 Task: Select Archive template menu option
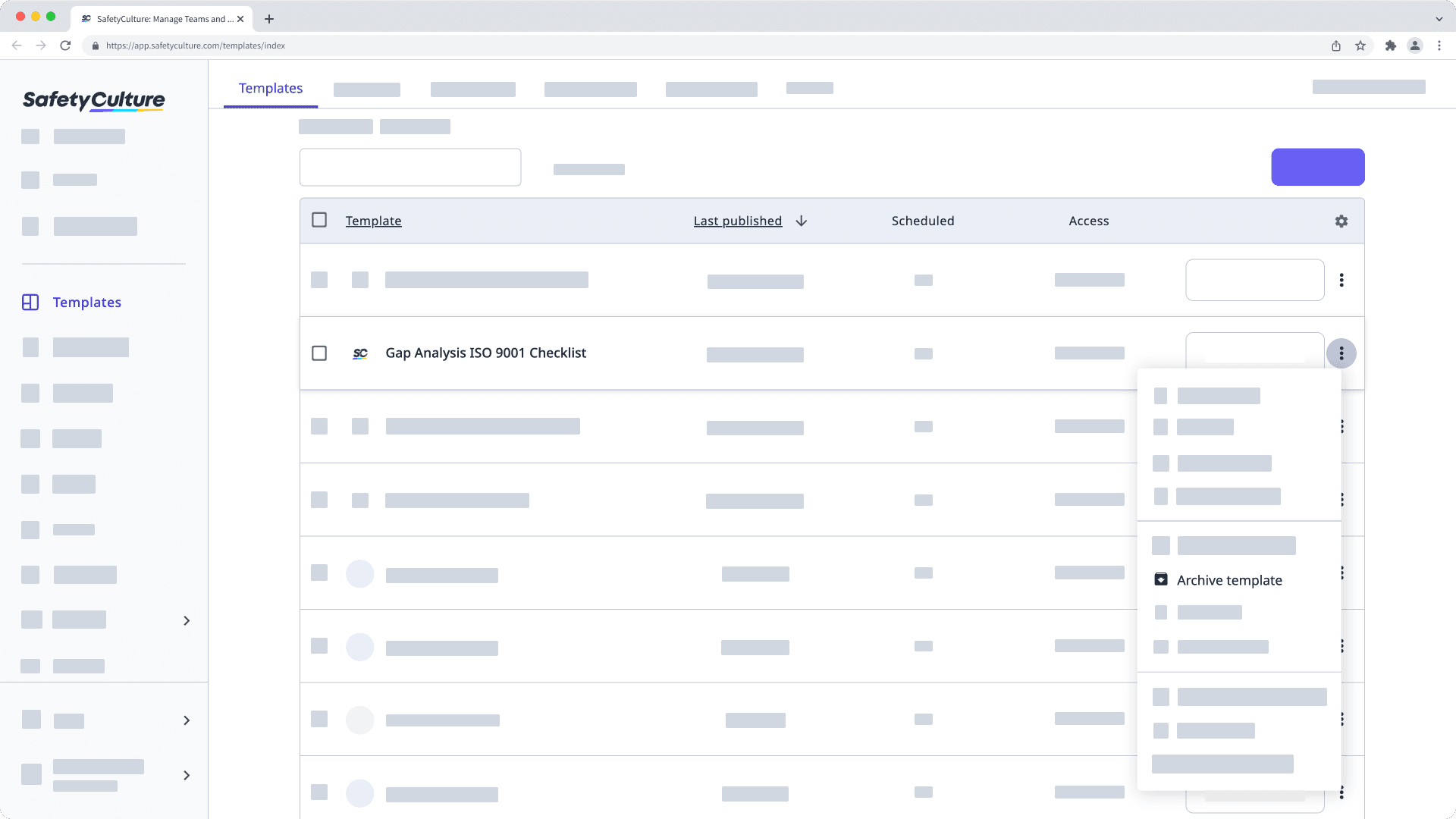[1228, 580]
